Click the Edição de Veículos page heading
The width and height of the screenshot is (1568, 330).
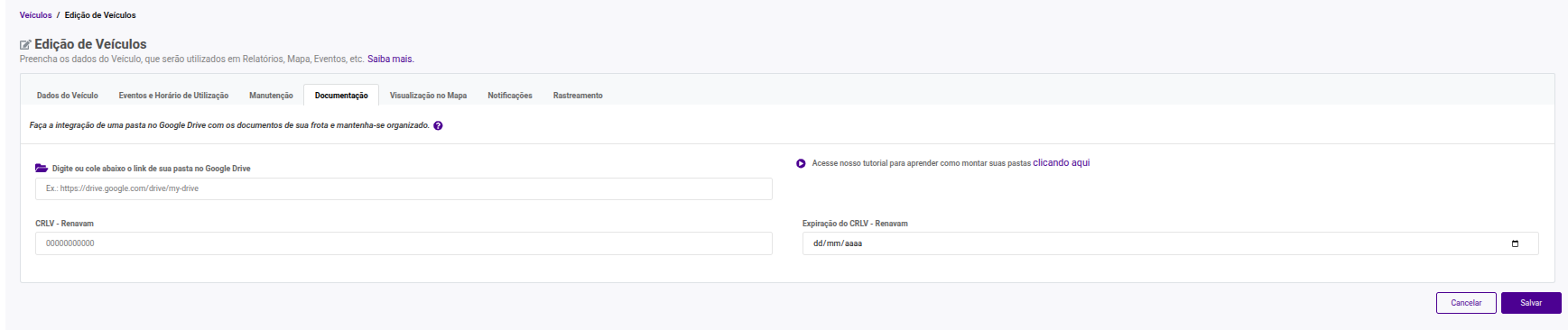(x=90, y=44)
